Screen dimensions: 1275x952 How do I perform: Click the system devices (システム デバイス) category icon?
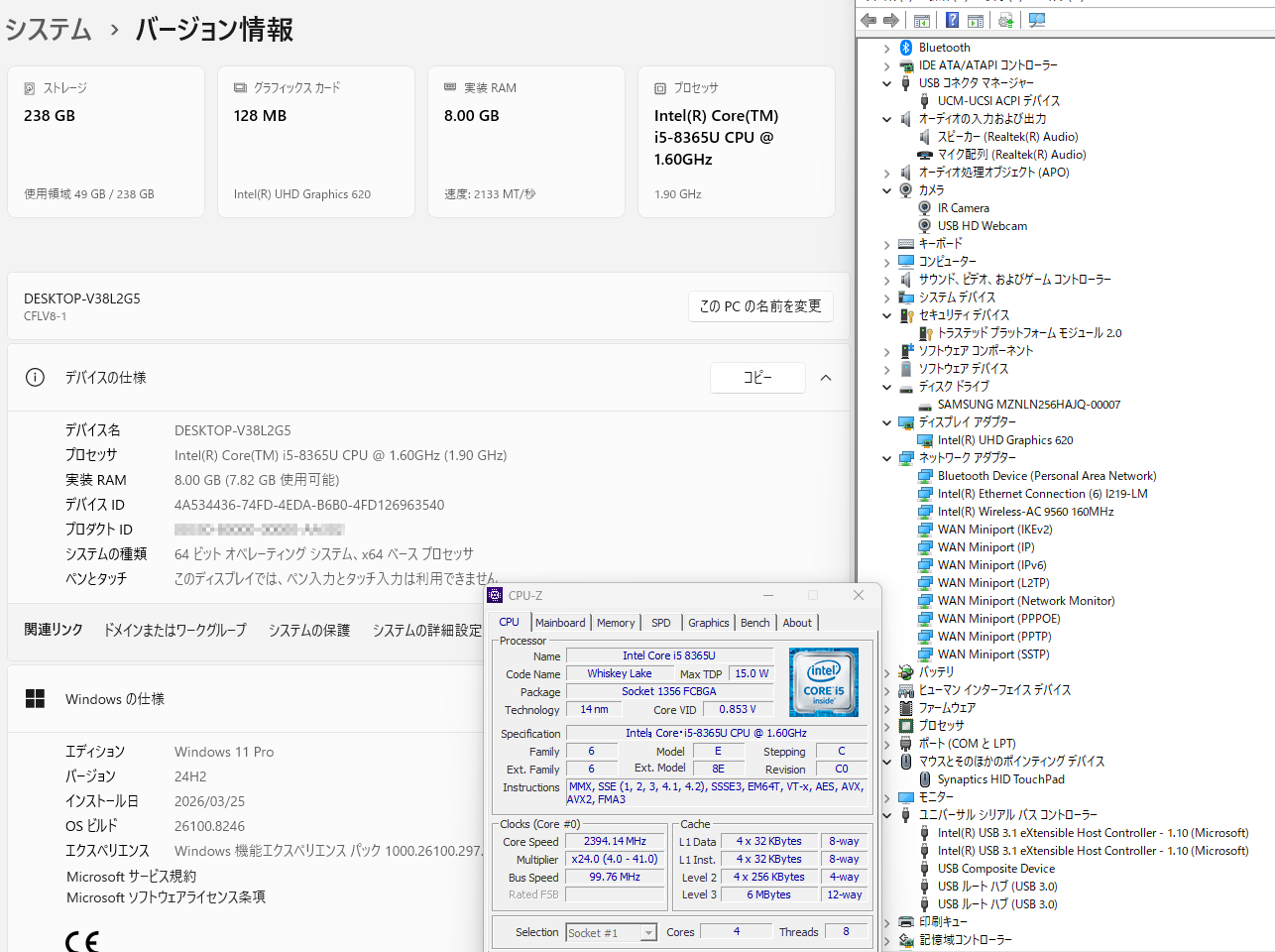pos(906,297)
